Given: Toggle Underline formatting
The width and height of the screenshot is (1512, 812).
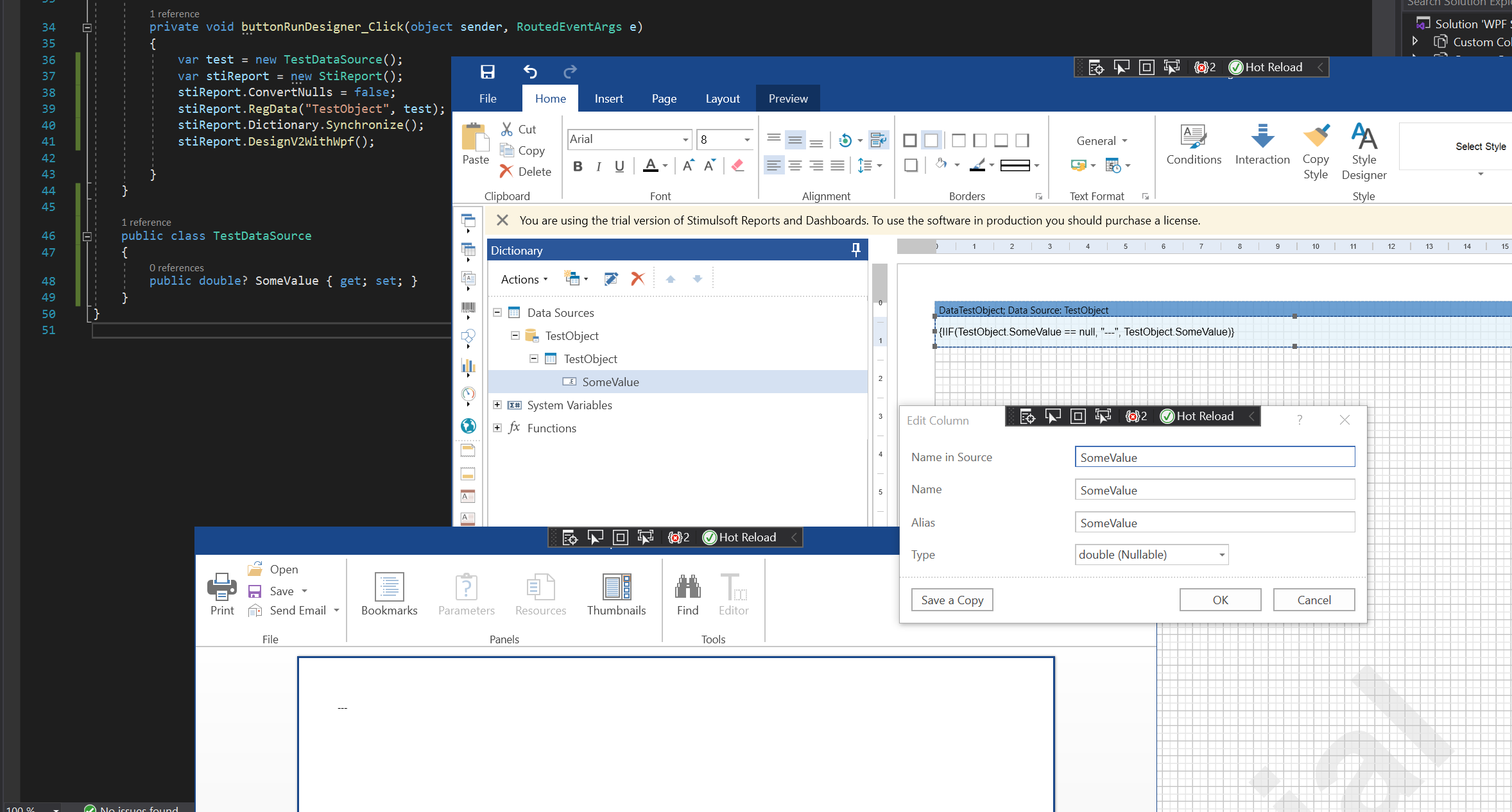Looking at the screenshot, I should (x=619, y=166).
